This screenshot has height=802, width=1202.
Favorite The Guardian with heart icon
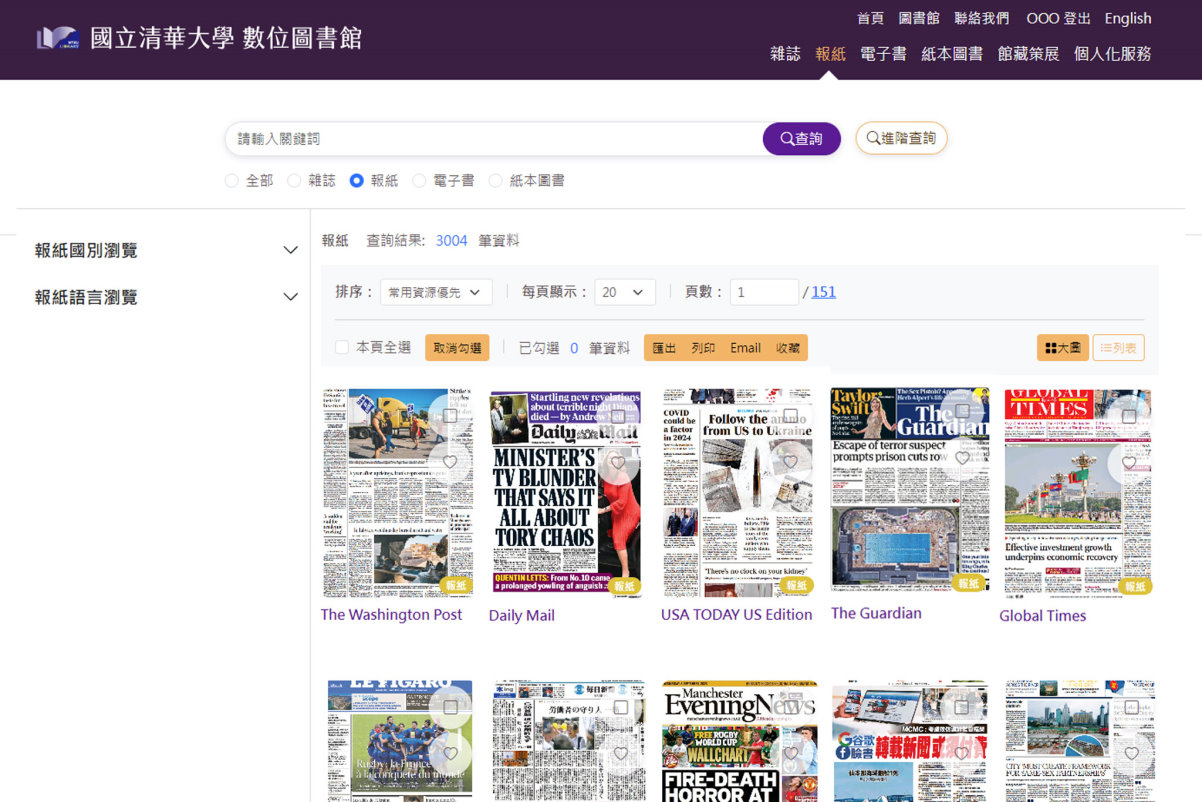pyautogui.click(x=962, y=458)
